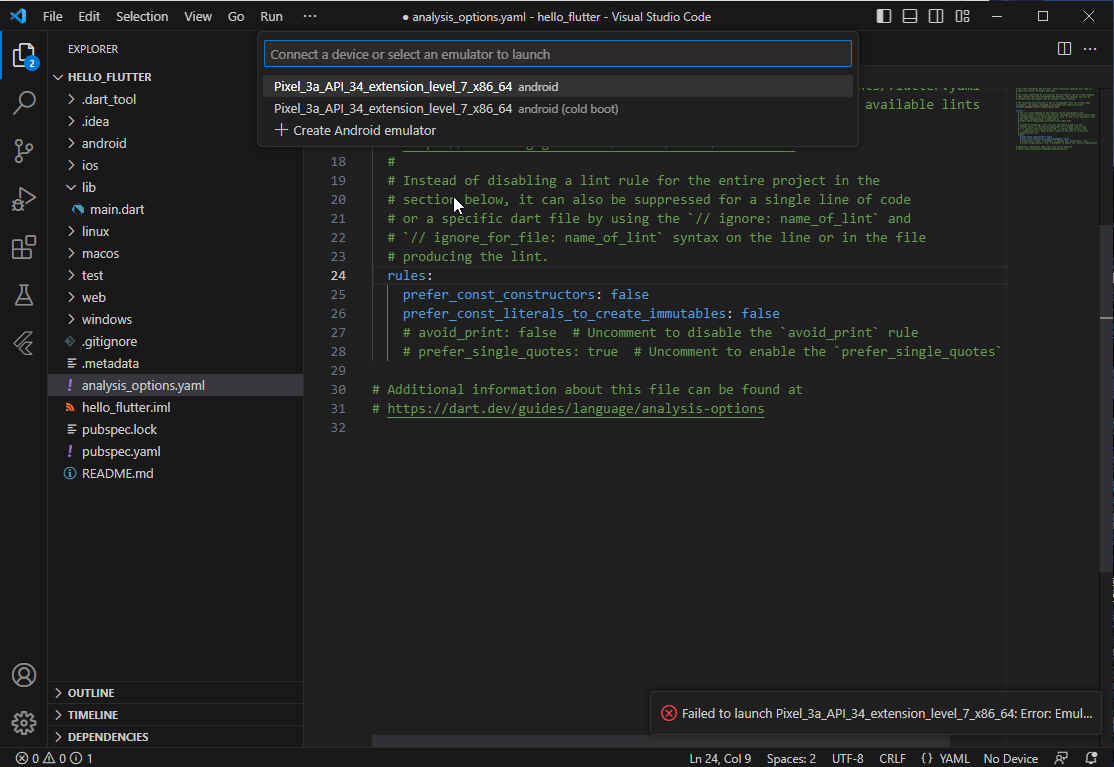
Task: Split the editor right
Action: [1064, 48]
